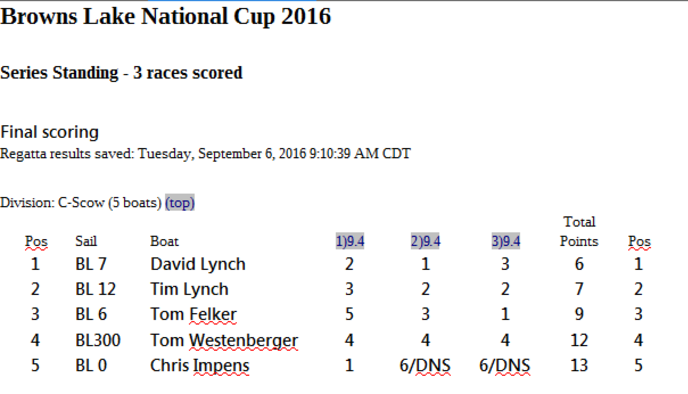Open race 2)9.4 column link

[425, 241]
